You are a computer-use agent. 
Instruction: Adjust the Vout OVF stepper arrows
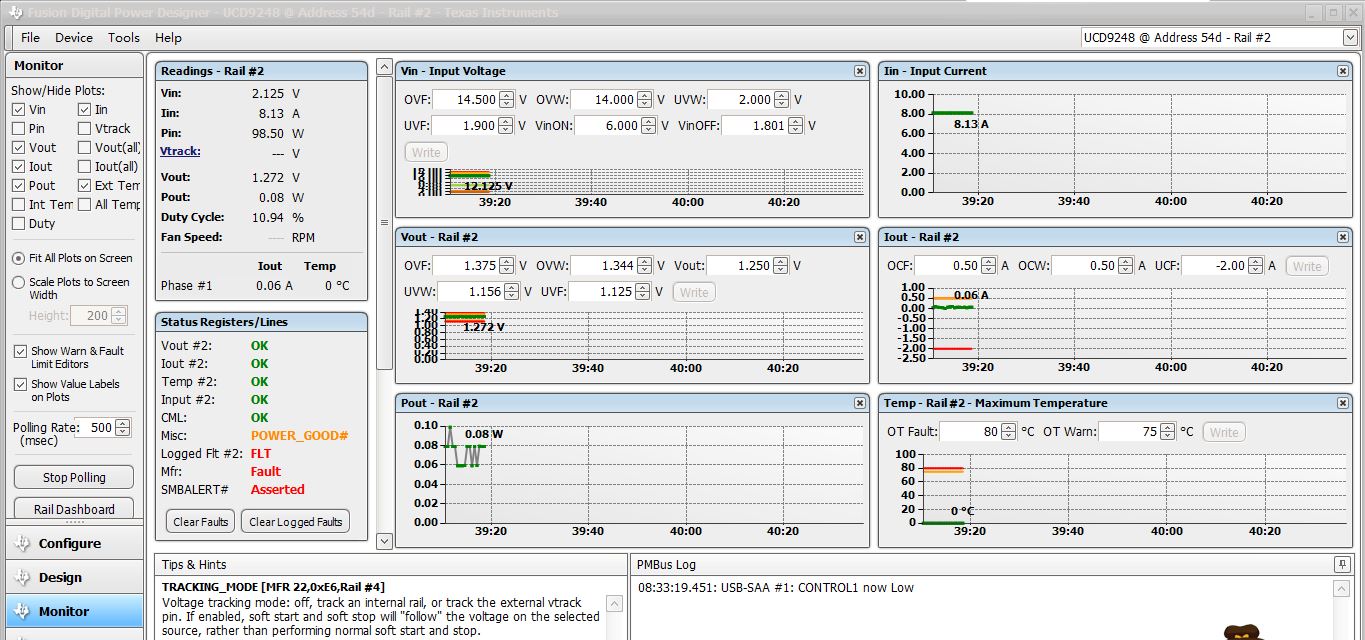506,266
